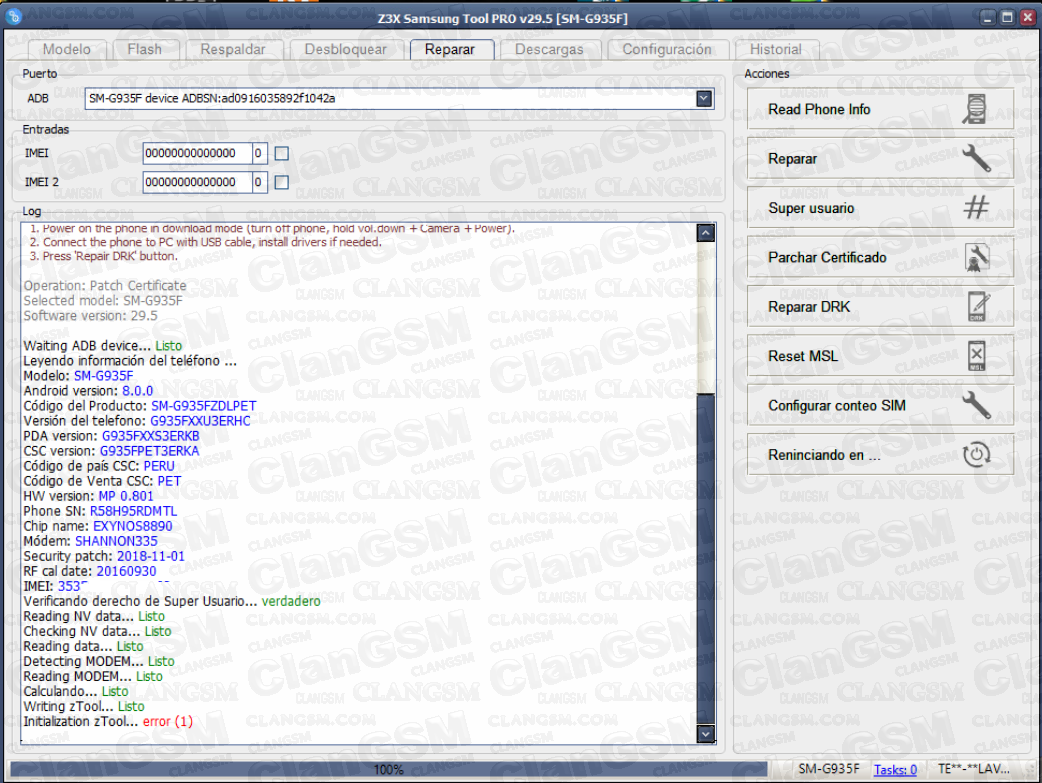The width and height of the screenshot is (1042, 783).
Task: Click the RF cal date value 20160930
Action: pyautogui.click(x=126, y=571)
